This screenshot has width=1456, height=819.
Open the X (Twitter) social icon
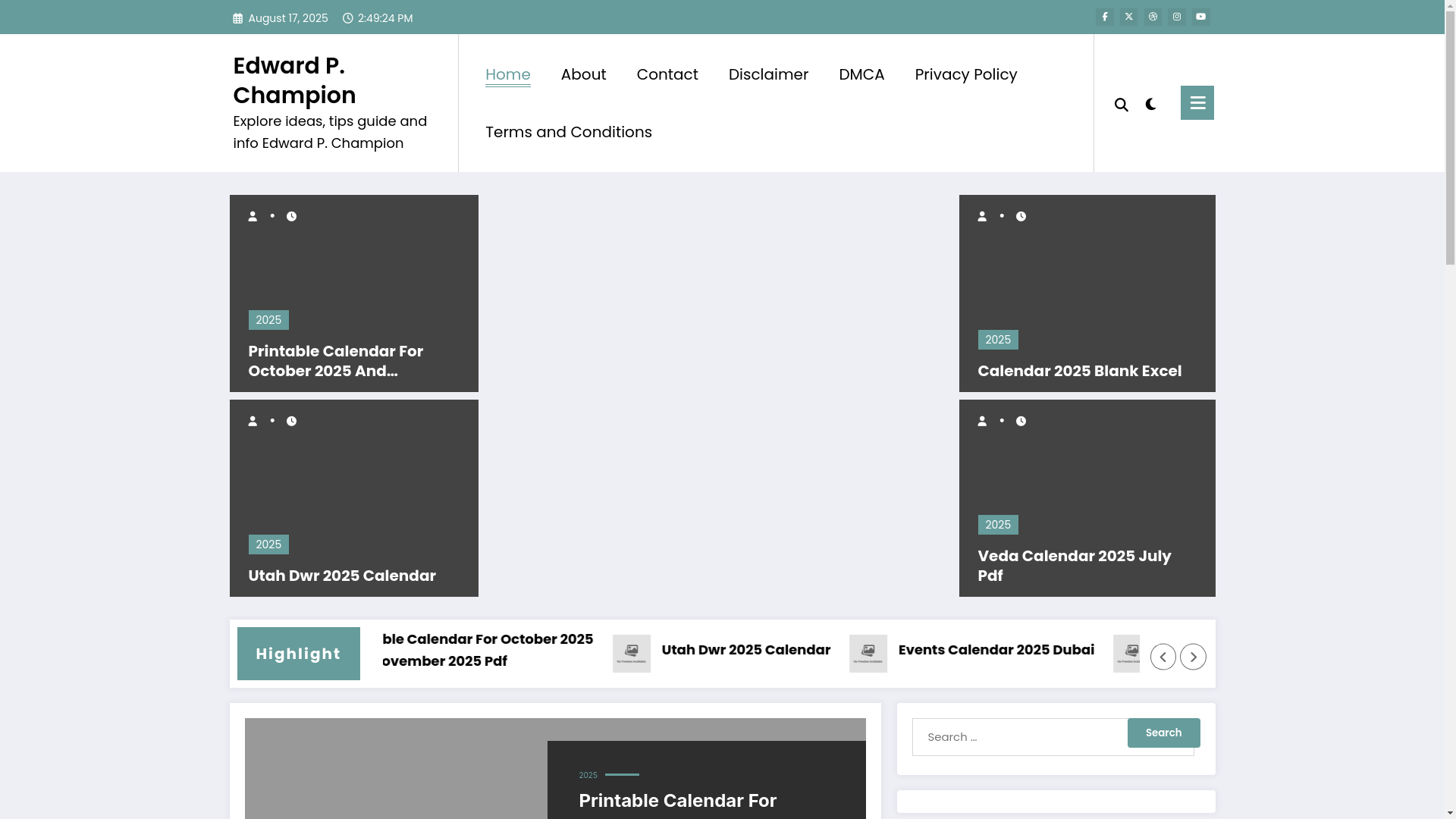[1128, 17]
